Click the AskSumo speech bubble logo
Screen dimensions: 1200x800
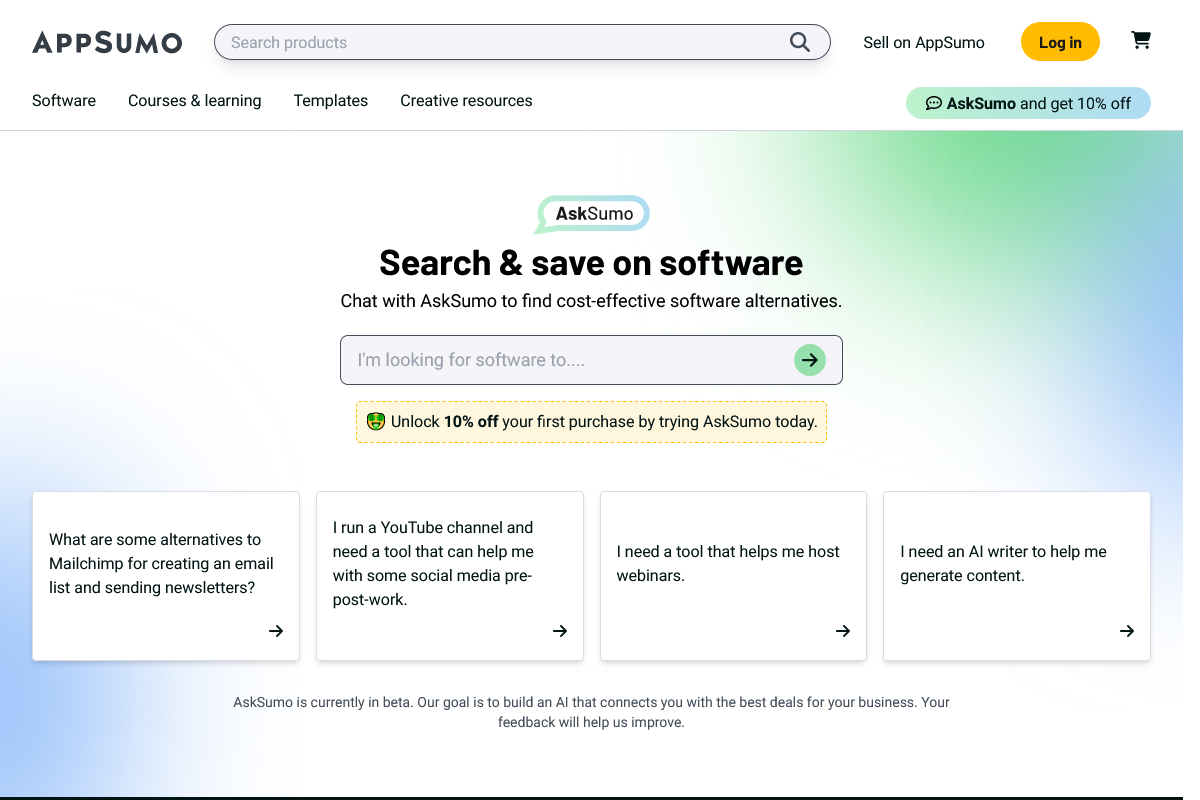coord(590,213)
